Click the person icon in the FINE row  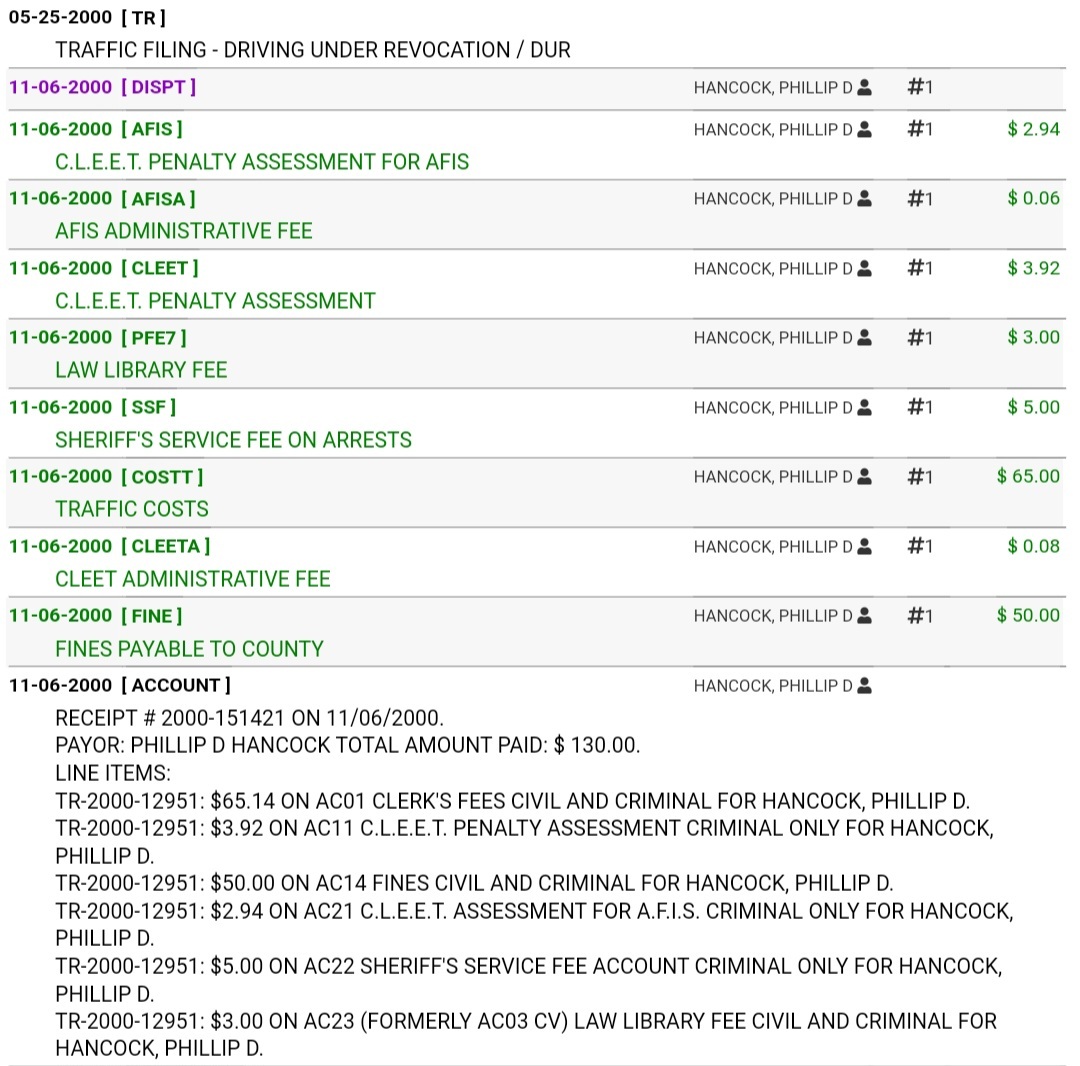[865, 616]
